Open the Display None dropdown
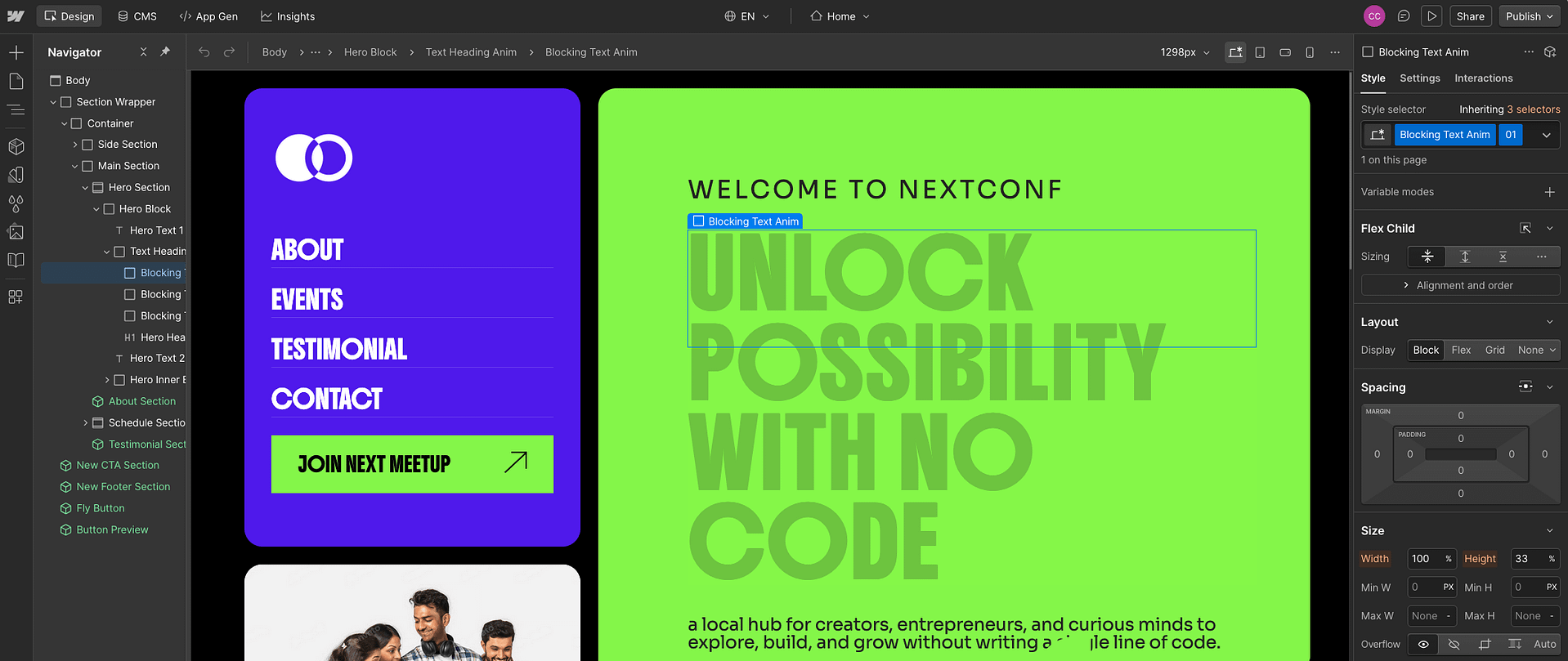 pyautogui.click(x=1536, y=351)
